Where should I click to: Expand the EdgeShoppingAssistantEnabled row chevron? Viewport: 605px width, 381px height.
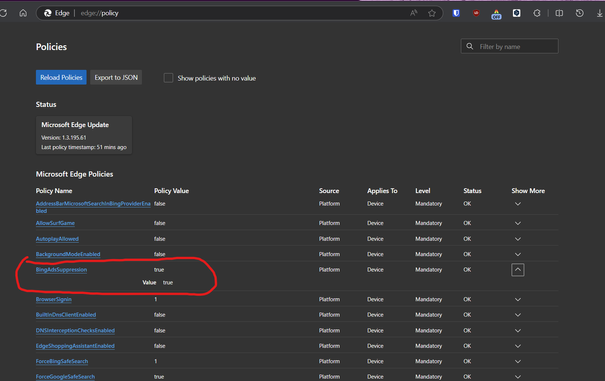pos(518,346)
